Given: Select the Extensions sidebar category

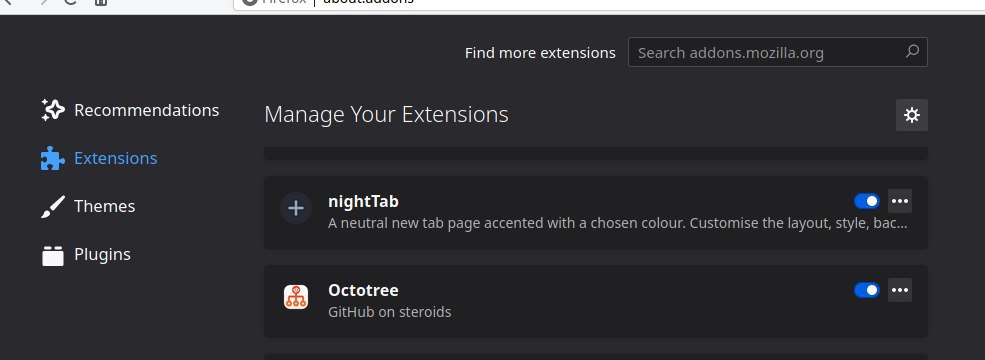Looking at the screenshot, I should pos(99,158).
